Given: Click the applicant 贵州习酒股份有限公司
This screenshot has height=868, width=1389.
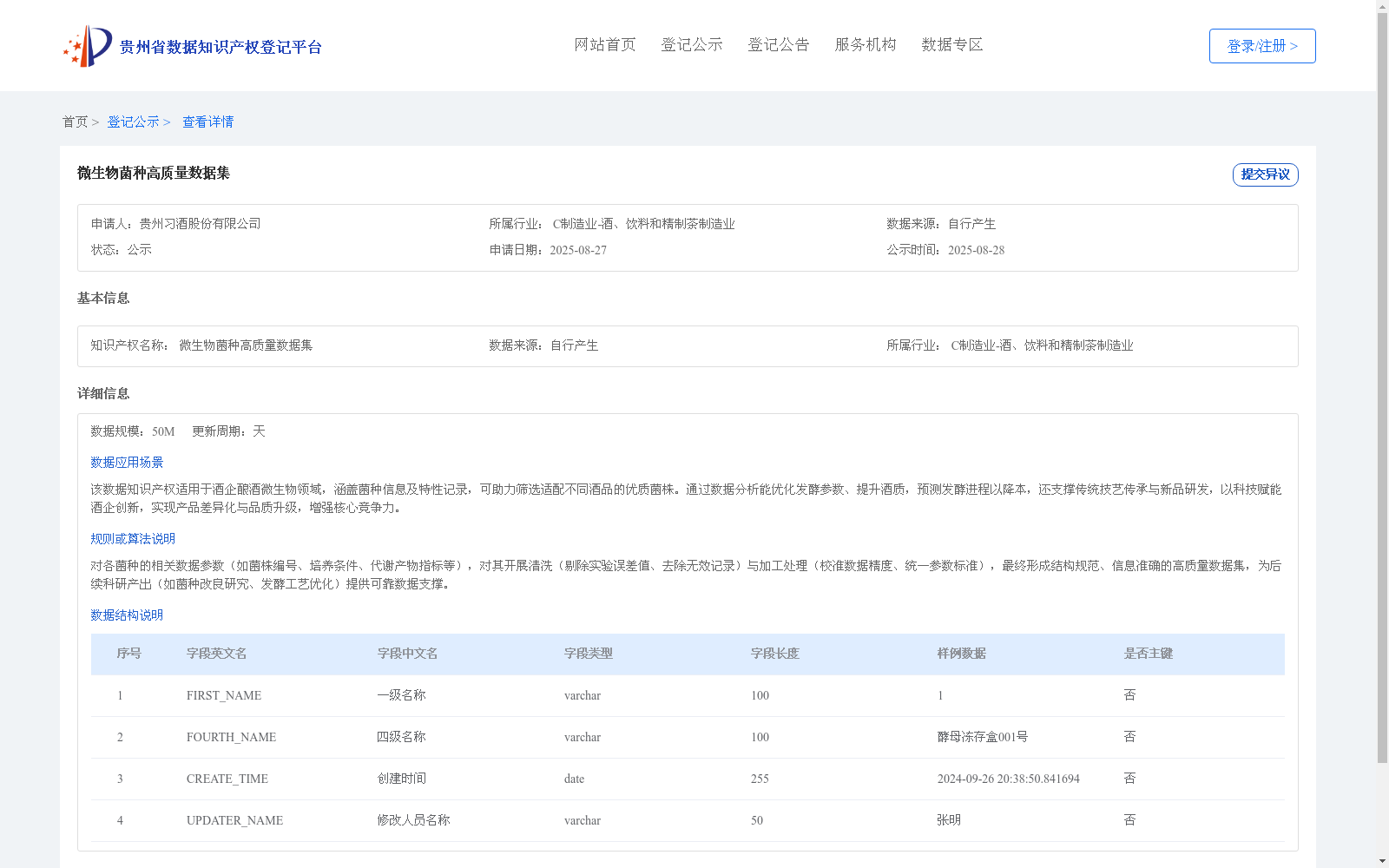Looking at the screenshot, I should point(200,223).
